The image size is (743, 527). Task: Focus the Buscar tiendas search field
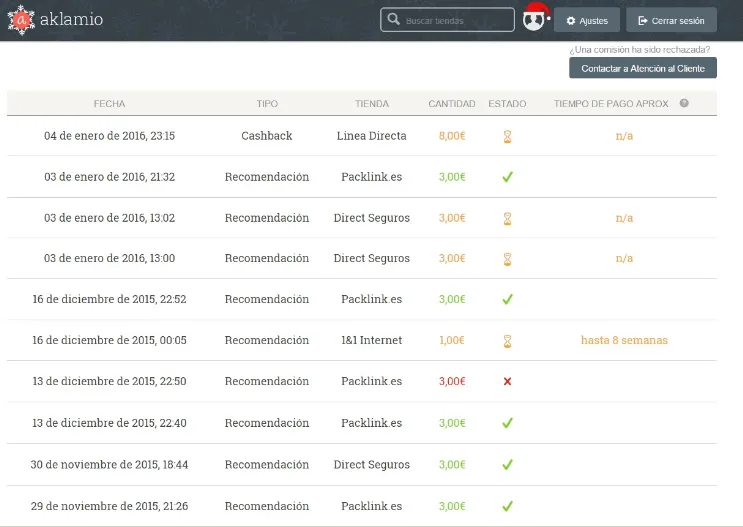coord(447,20)
